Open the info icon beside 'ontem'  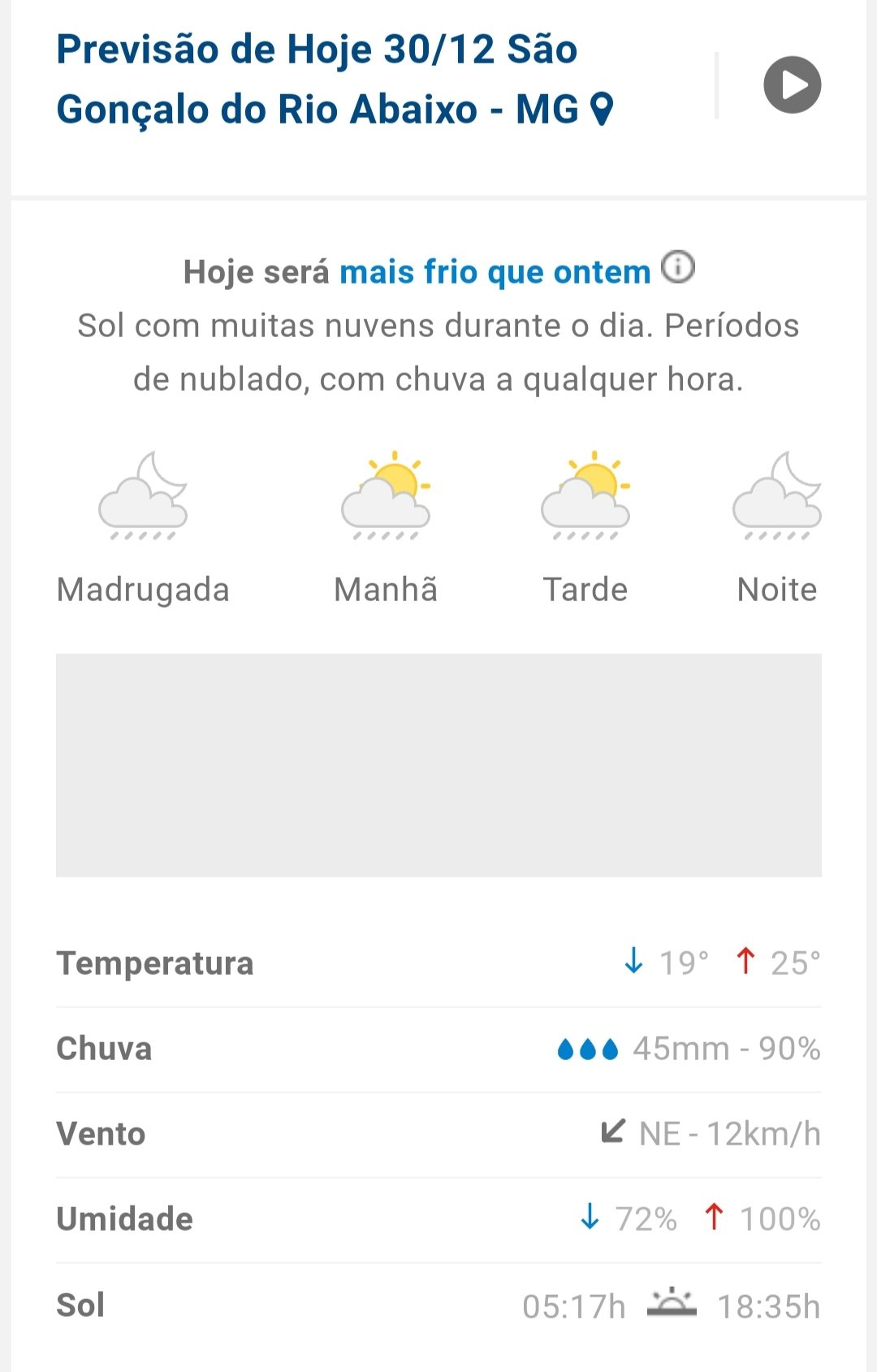[678, 267]
